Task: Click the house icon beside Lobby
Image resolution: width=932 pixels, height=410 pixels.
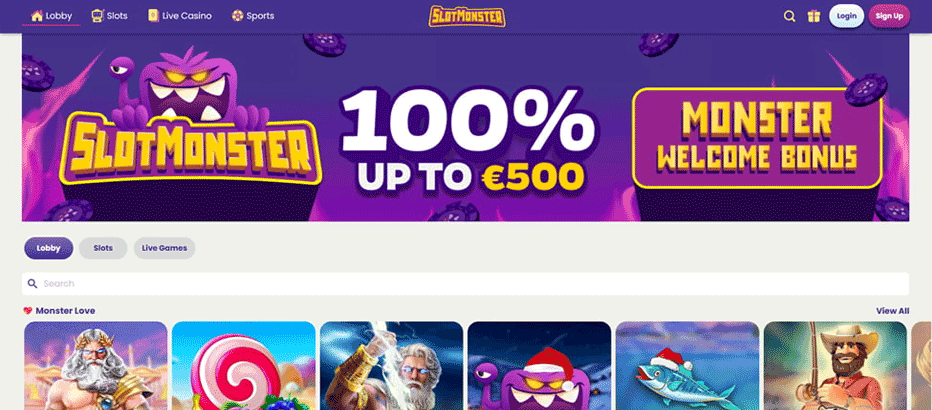Action: (37, 15)
